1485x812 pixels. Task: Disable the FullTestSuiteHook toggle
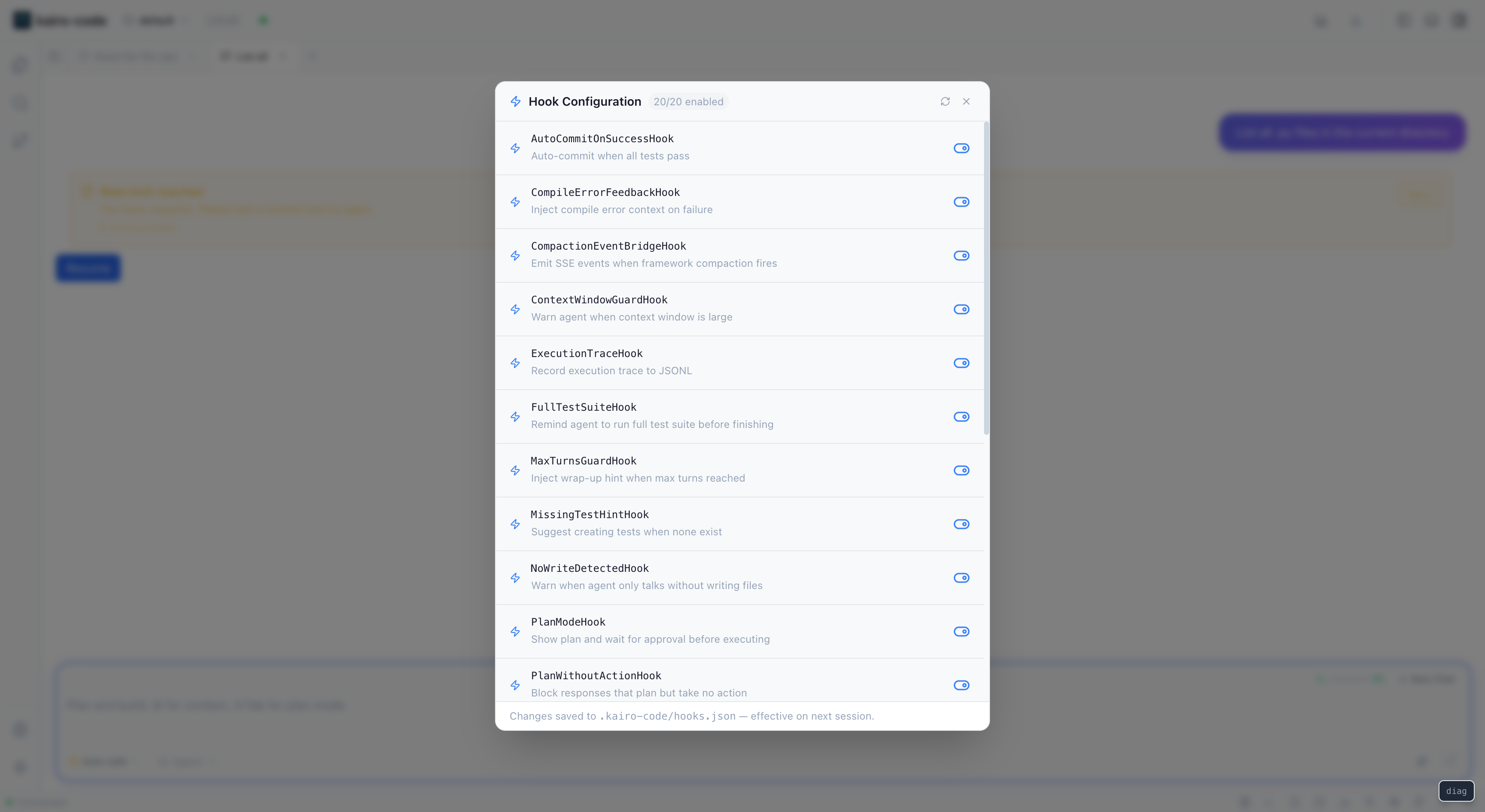point(961,417)
